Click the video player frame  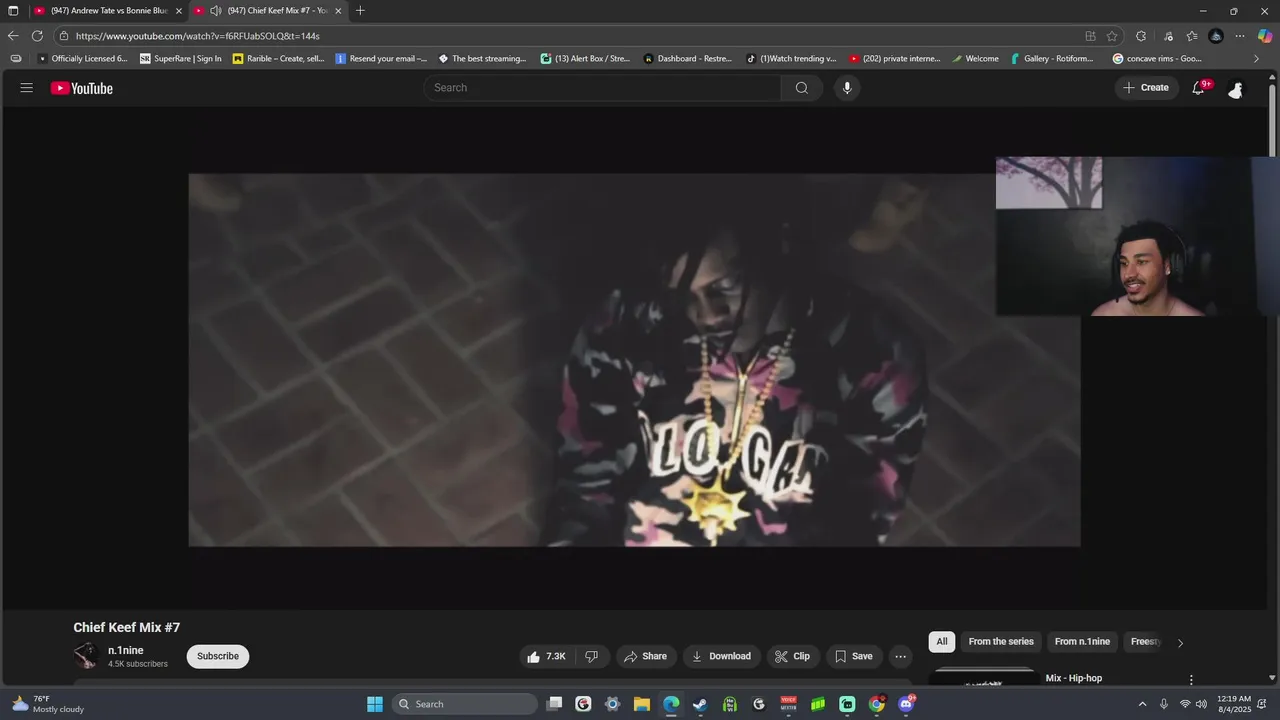(x=634, y=360)
